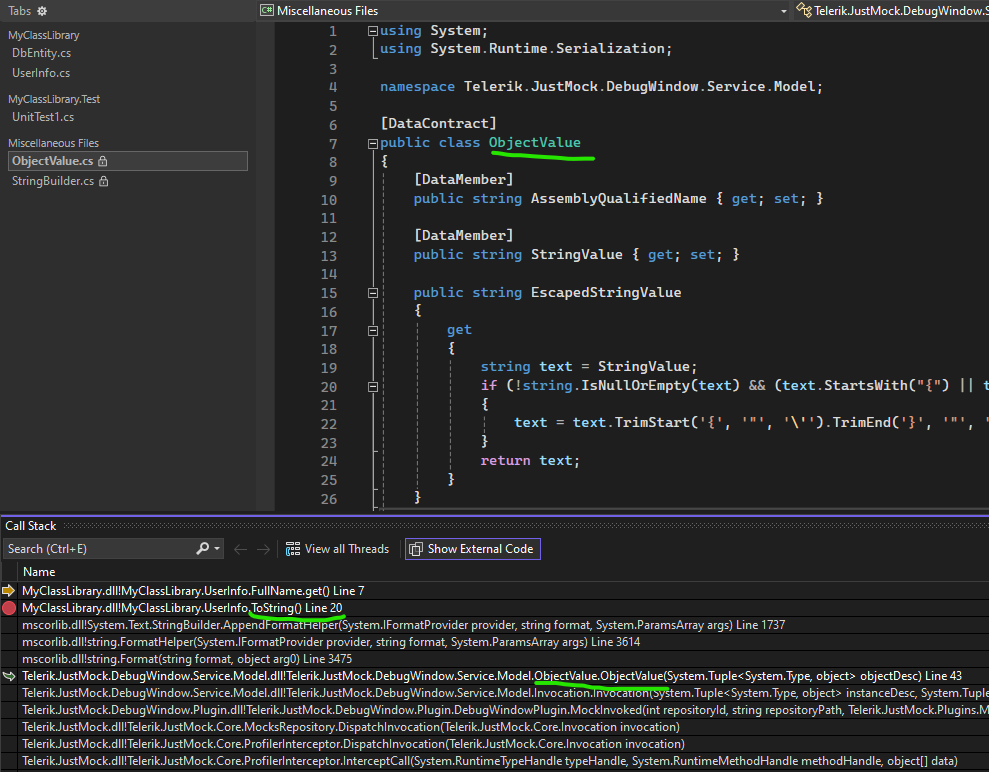Click the lock icon beside StringBuilder.cs
989x772 pixels.
click(103, 181)
